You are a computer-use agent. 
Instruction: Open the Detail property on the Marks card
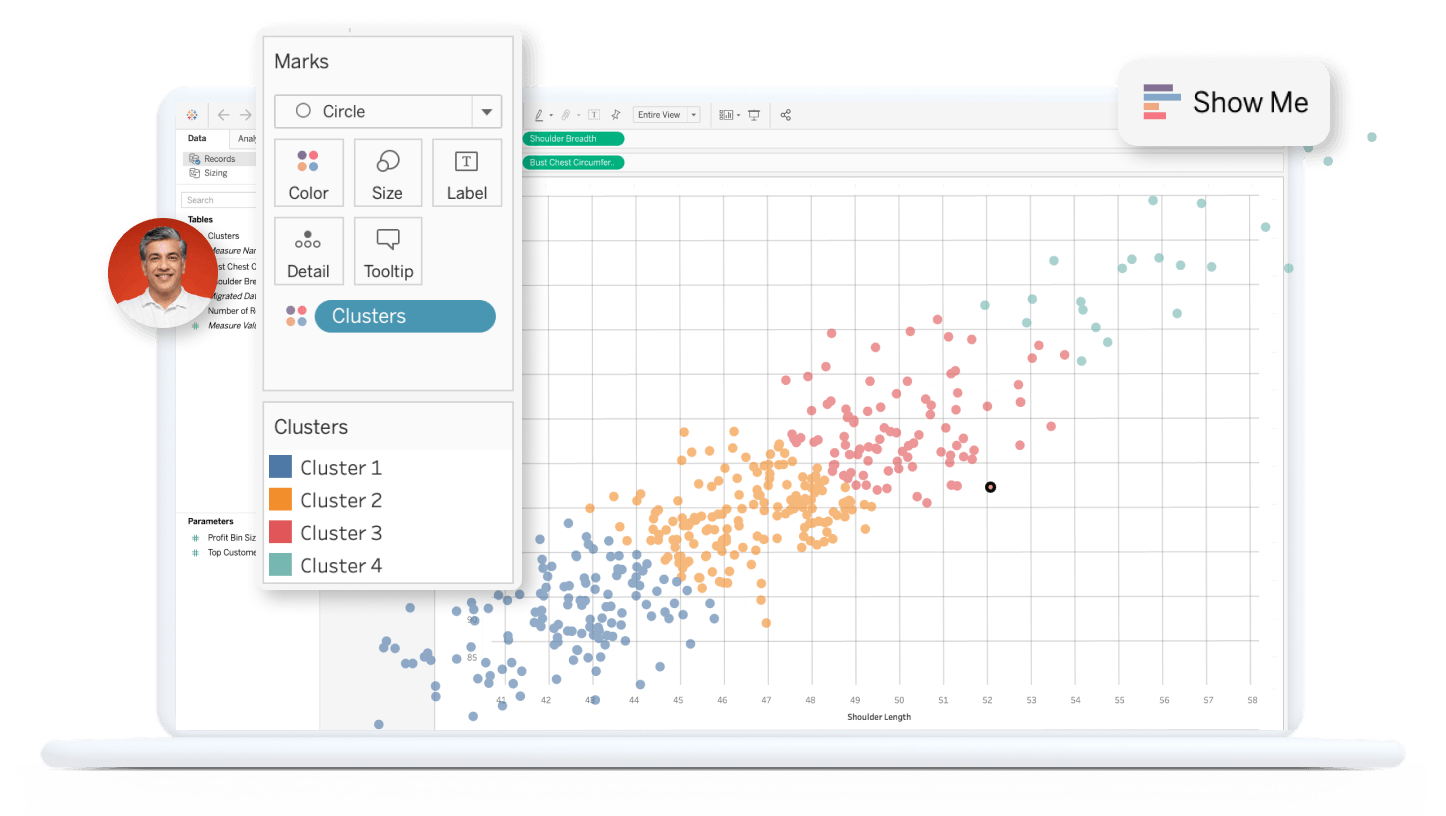[x=308, y=250]
